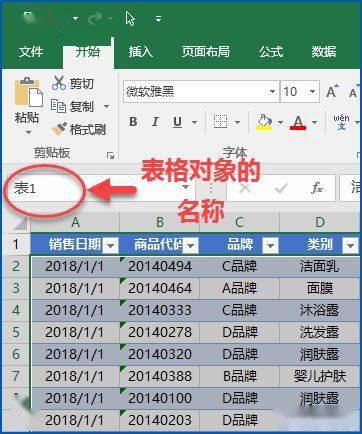The width and height of the screenshot is (362, 434).
Task: Switch to the 公式 tab
Action: (271, 52)
